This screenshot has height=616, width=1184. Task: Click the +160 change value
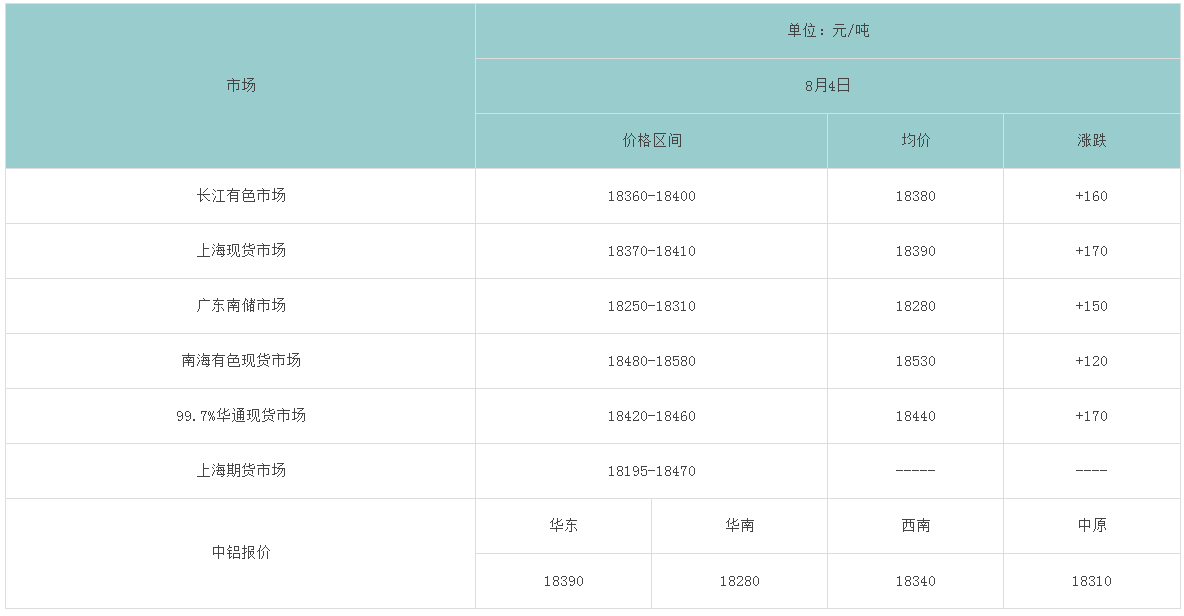point(1091,196)
